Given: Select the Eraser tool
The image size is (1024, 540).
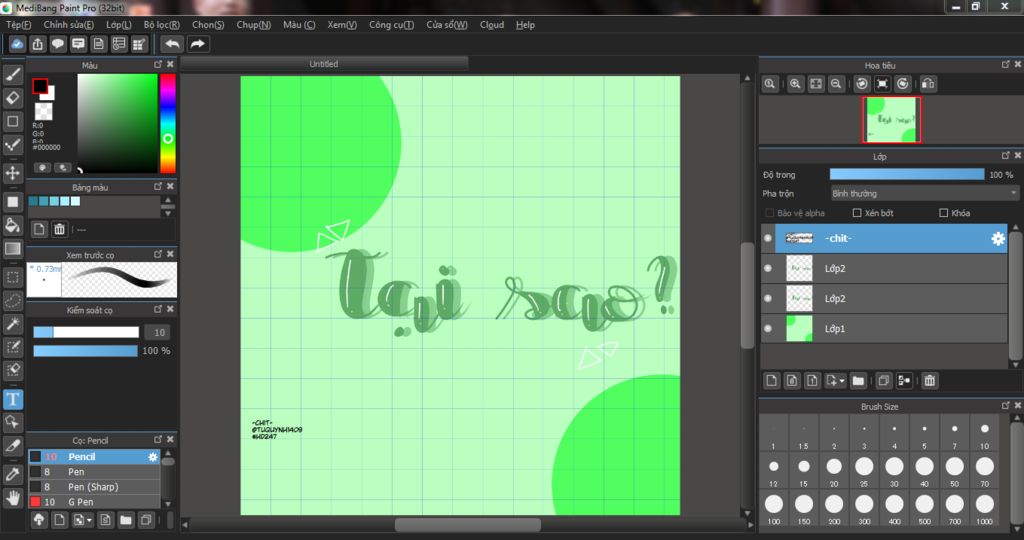Looking at the screenshot, I should click(x=12, y=98).
